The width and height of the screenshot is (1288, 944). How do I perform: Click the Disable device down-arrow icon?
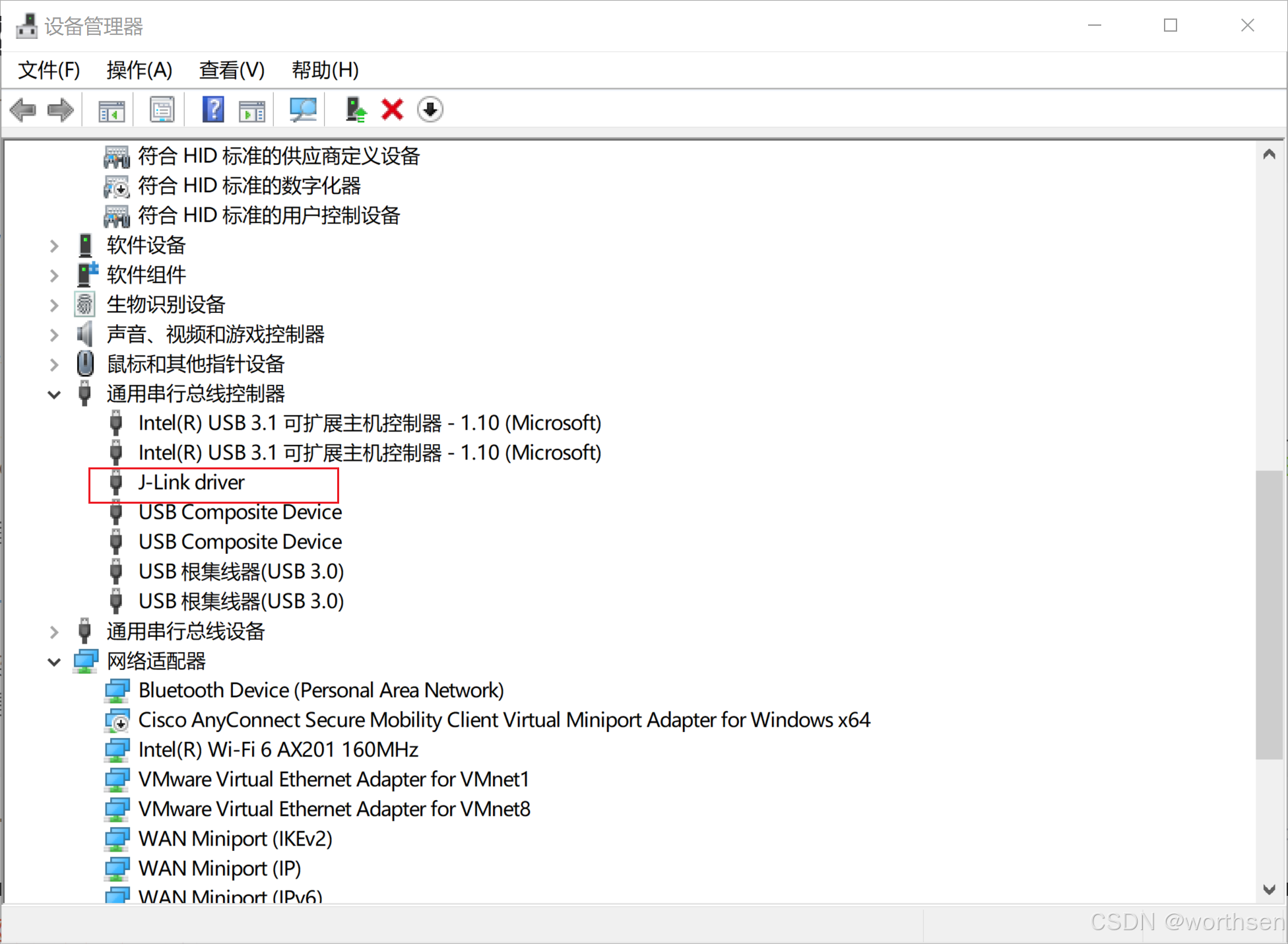(x=430, y=110)
